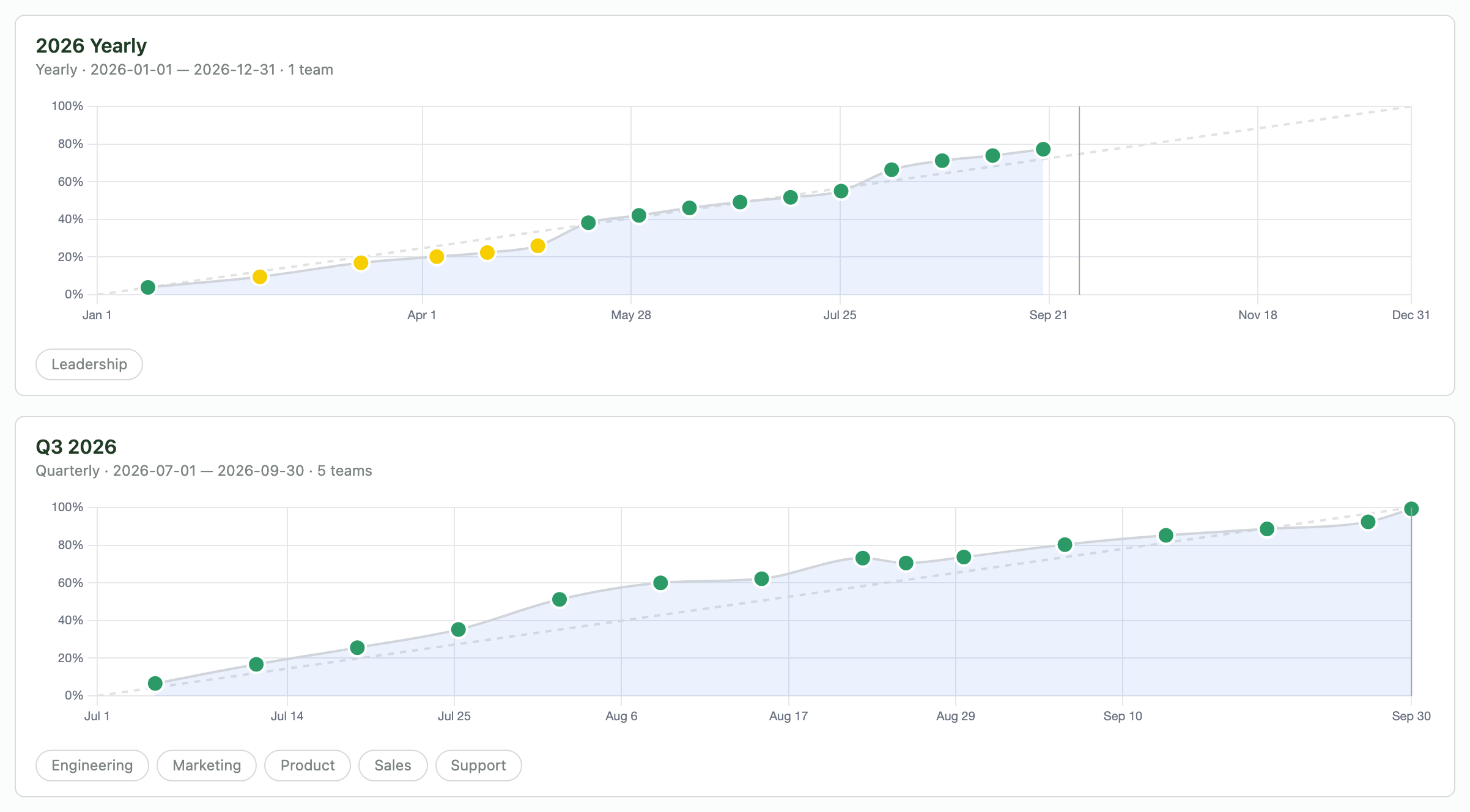
Task: Select the first data point in Q3 2026 chart
Action: coord(155,683)
